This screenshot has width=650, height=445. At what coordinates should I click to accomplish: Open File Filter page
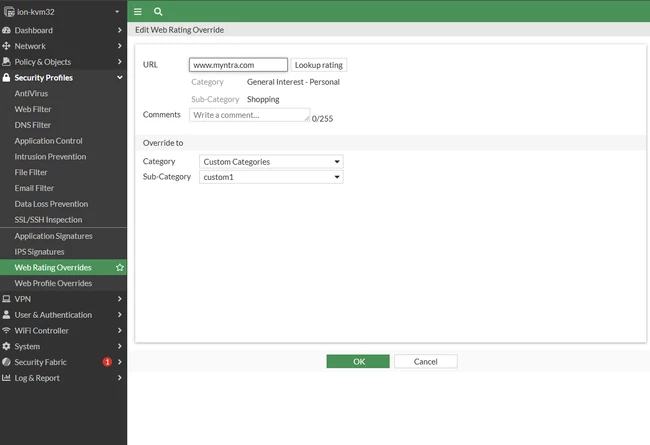point(63,173)
